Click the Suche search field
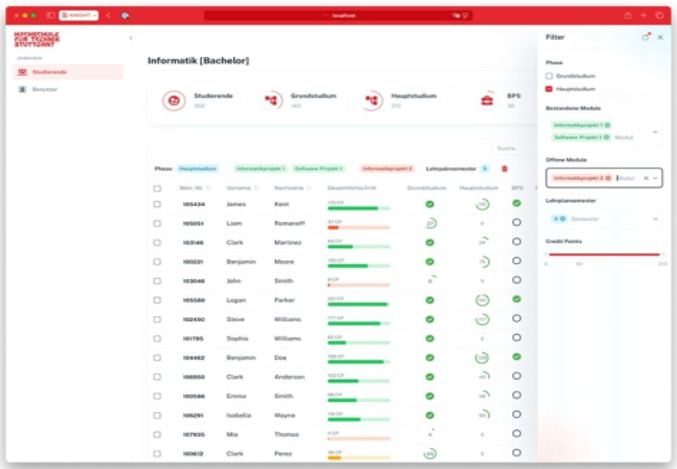The height and width of the screenshot is (469, 677). point(514,148)
